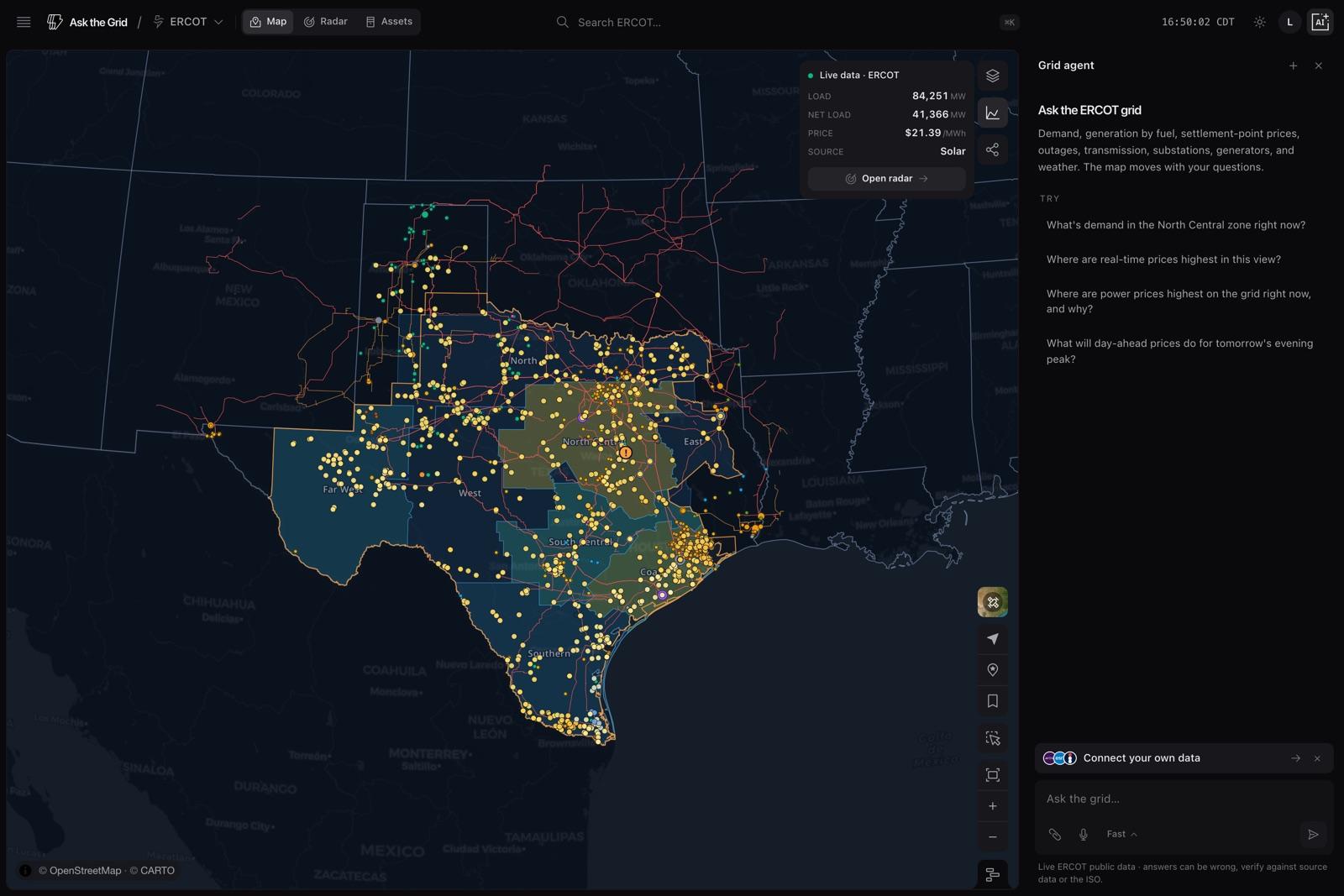The width and height of the screenshot is (1344, 896).
Task: Toggle the light/dark theme sun icon
Action: 1259,22
